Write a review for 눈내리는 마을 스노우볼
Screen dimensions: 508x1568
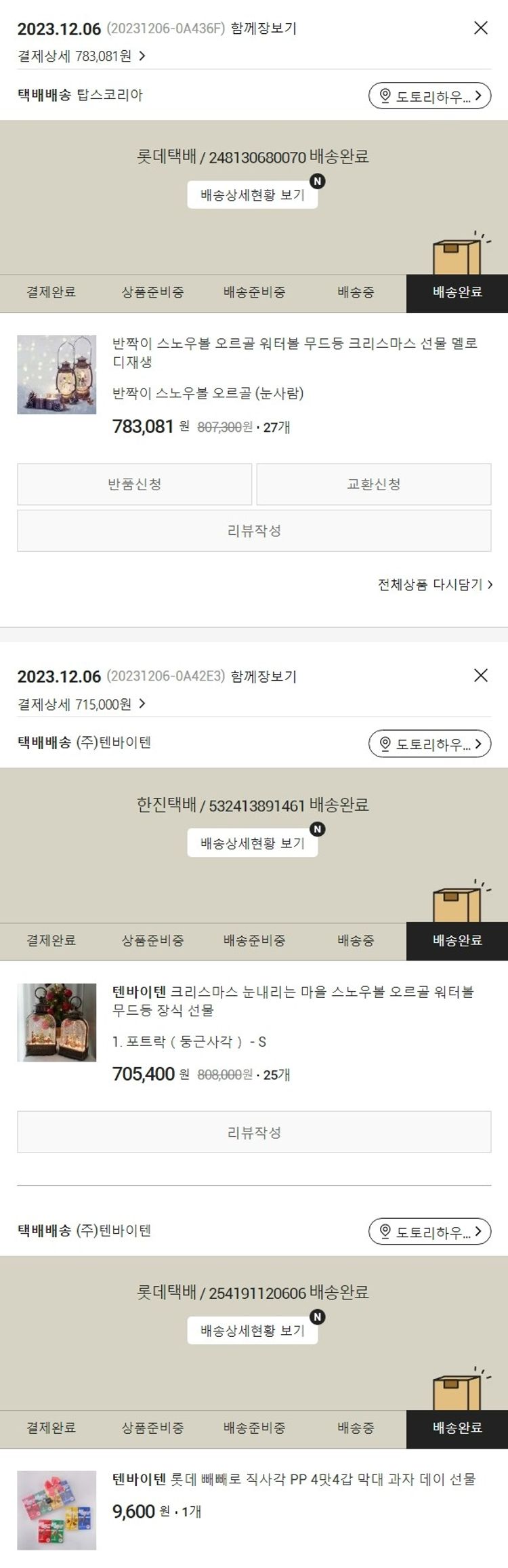[x=254, y=1132]
